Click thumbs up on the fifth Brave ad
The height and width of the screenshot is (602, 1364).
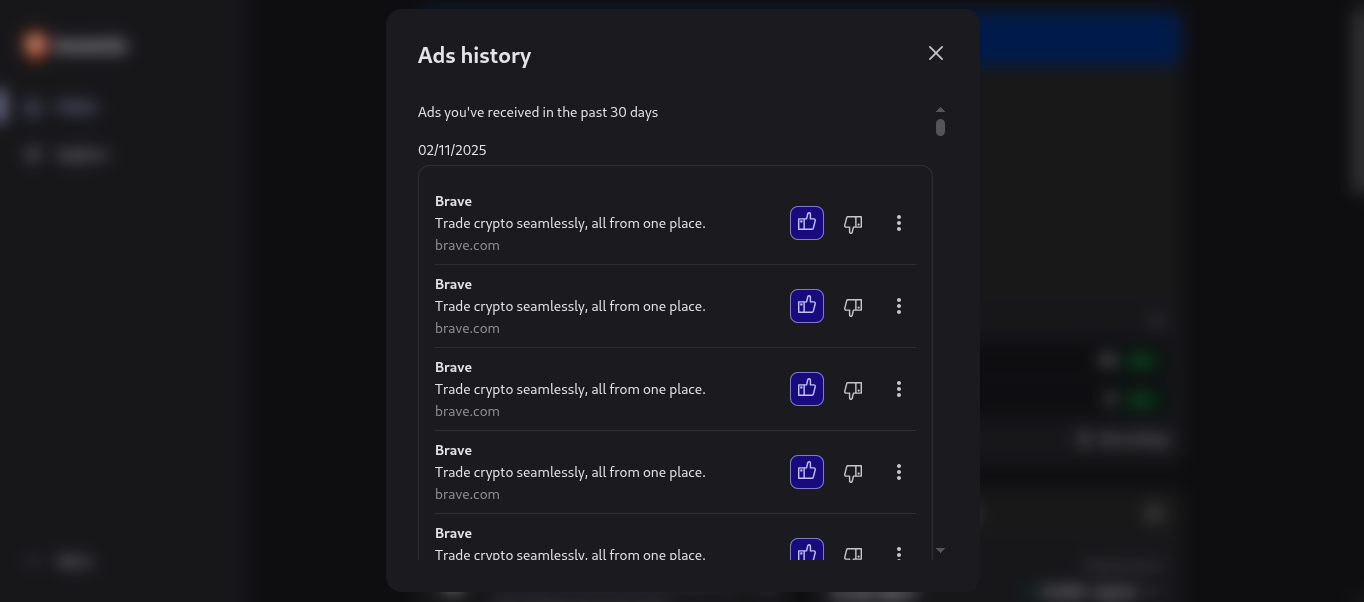807,551
